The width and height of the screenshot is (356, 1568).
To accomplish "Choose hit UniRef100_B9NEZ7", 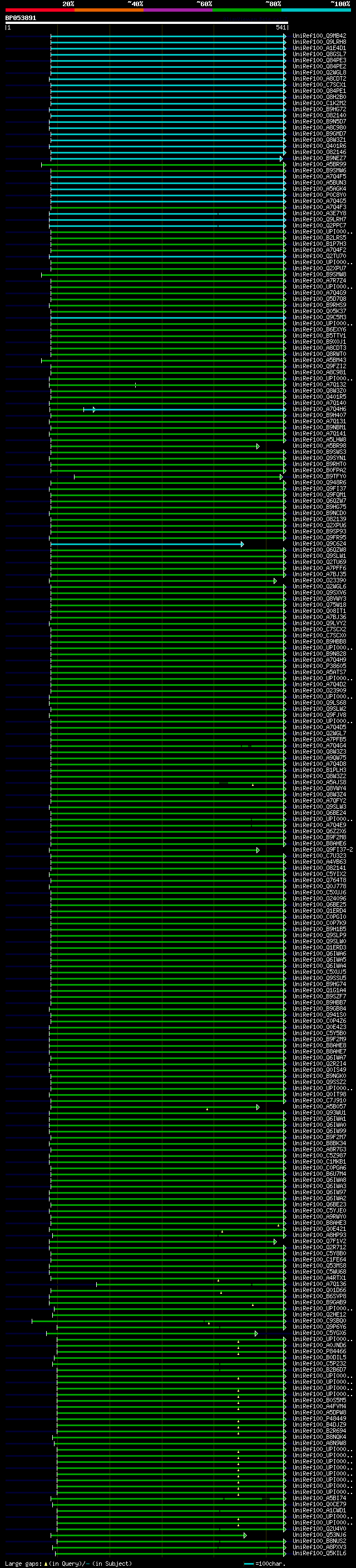I will 319,159.
